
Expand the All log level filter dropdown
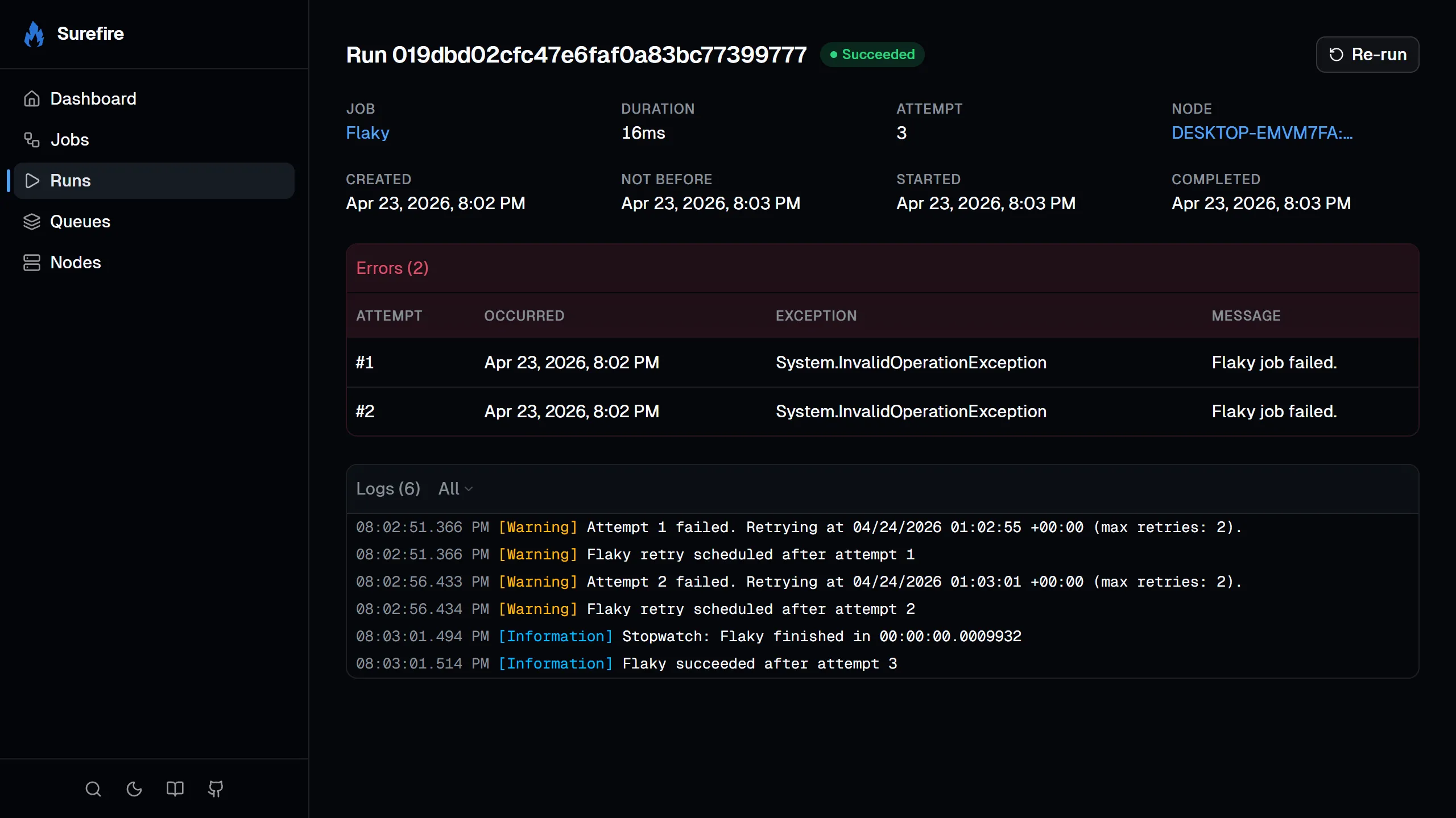[456, 489]
